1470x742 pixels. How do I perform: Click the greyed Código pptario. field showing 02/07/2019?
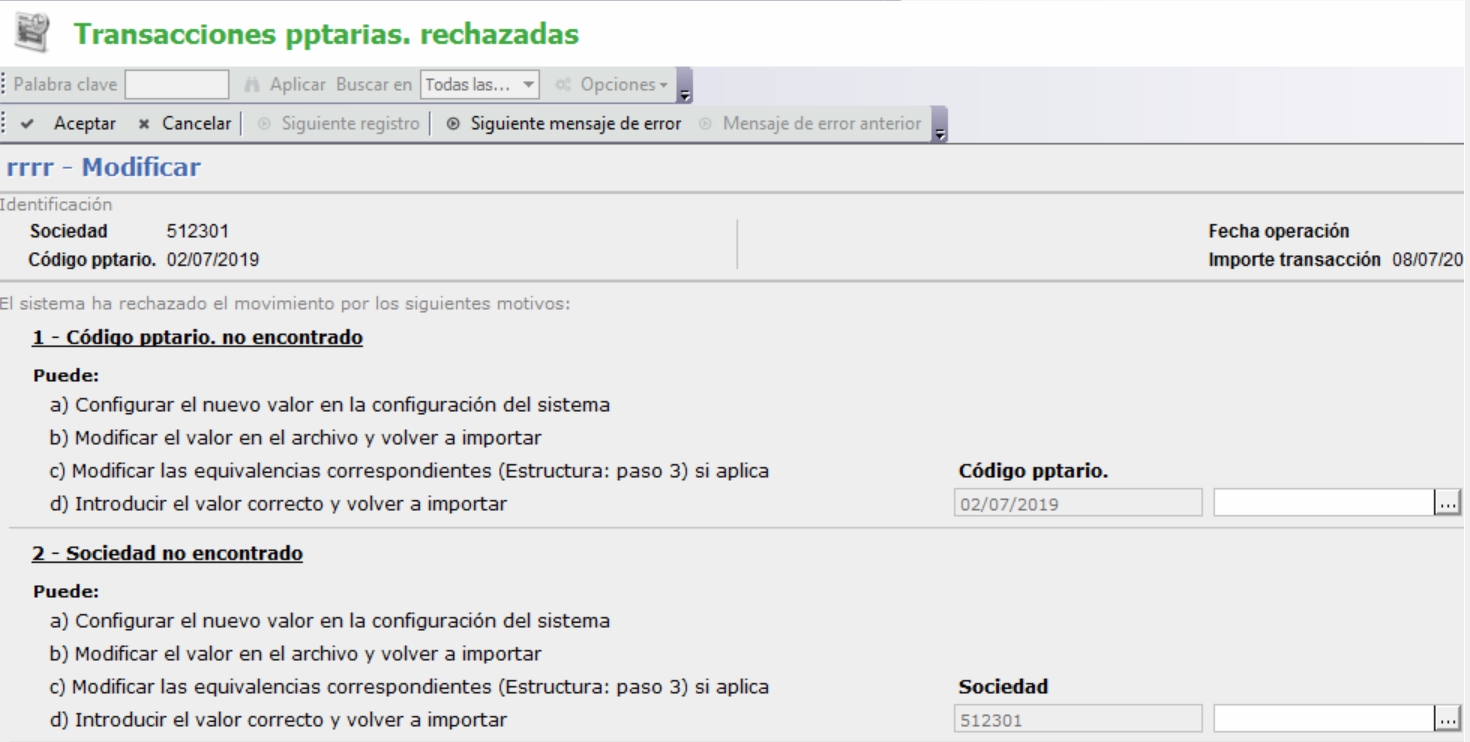[x=1076, y=504]
